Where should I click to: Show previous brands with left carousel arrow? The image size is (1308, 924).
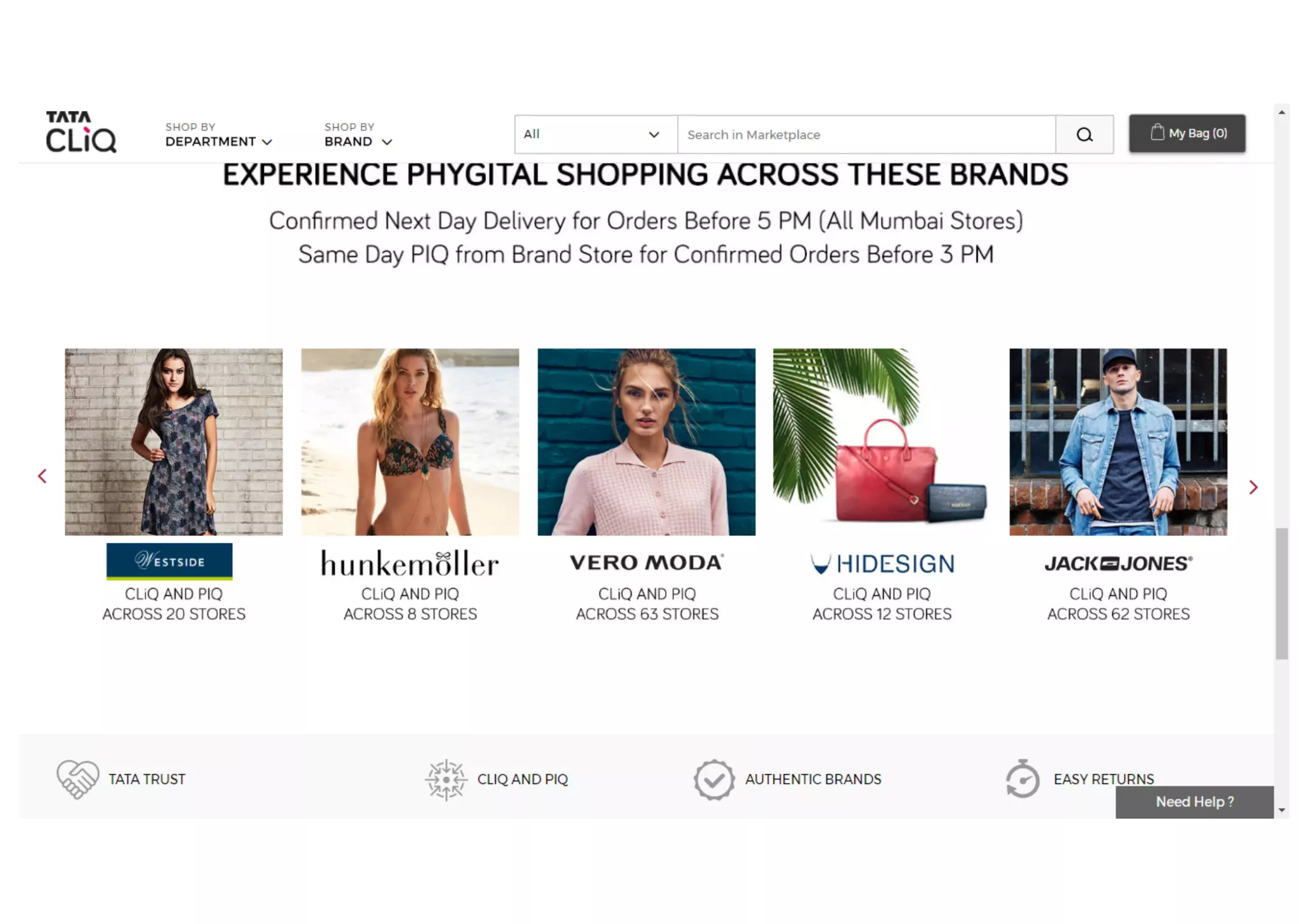tap(42, 476)
